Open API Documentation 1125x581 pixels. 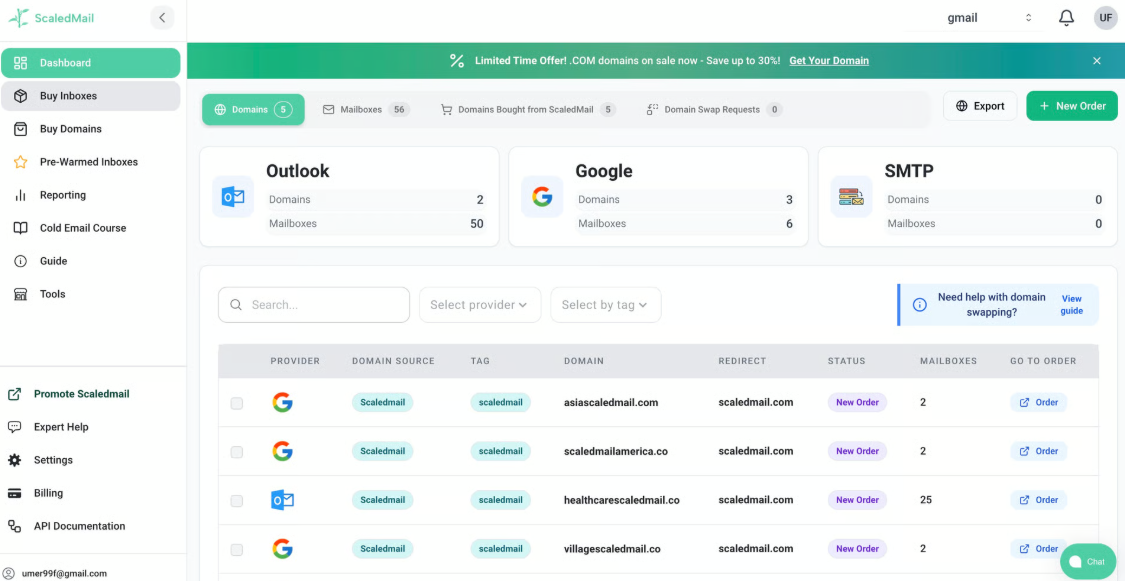[x=67, y=526]
